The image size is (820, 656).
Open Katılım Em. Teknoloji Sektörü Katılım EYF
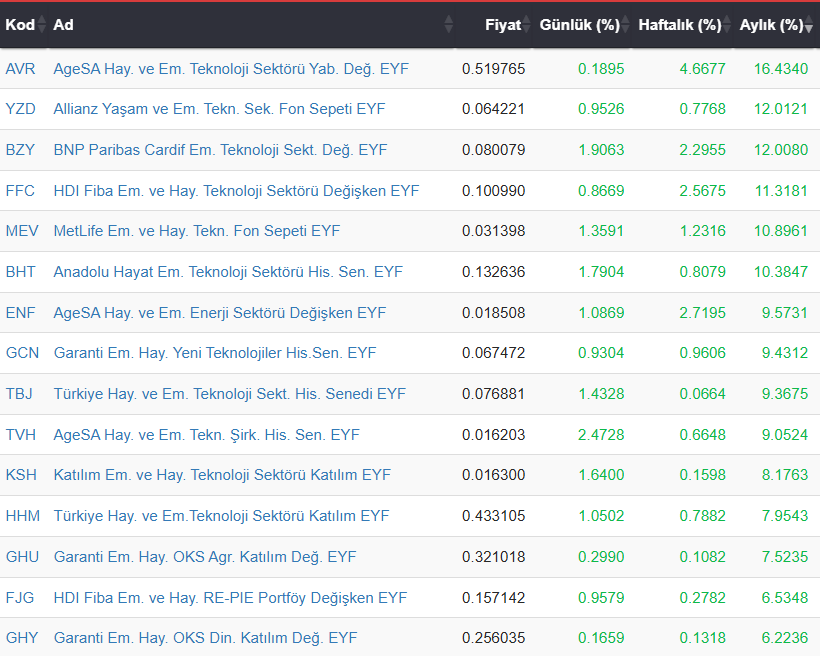[x=222, y=475]
